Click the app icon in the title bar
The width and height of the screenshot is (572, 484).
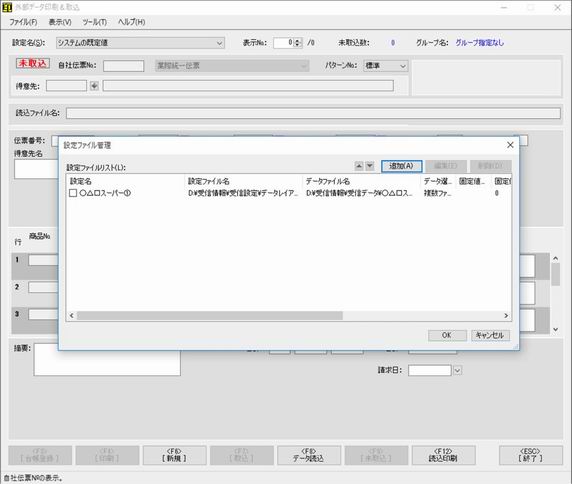[x=7, y=7]
